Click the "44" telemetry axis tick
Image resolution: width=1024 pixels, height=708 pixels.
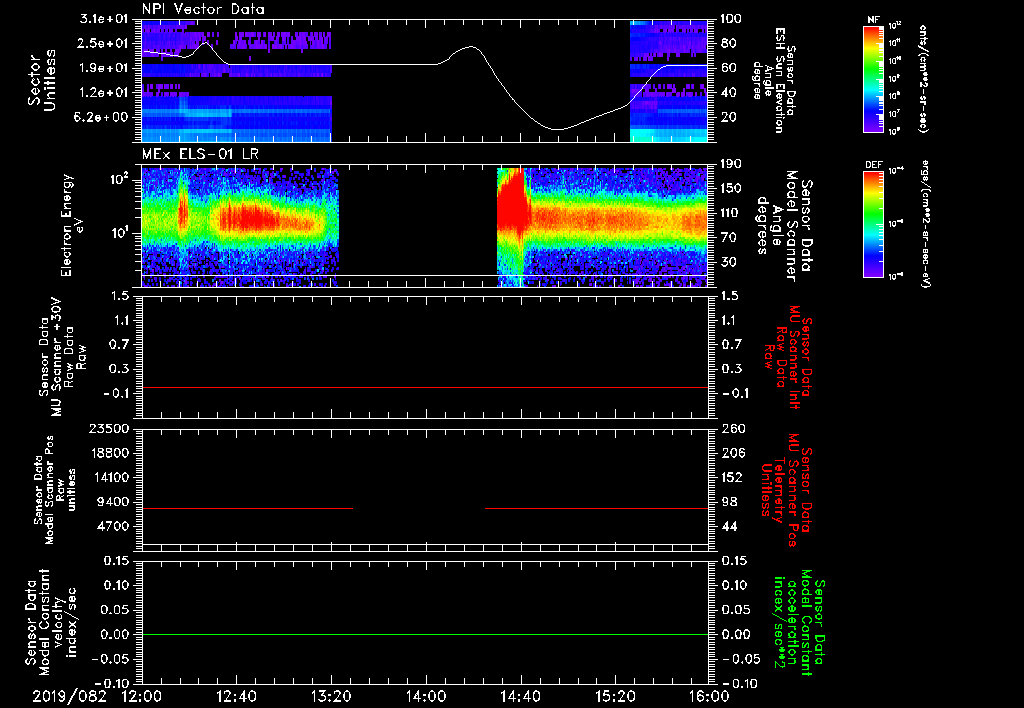[x=729, y=526]
